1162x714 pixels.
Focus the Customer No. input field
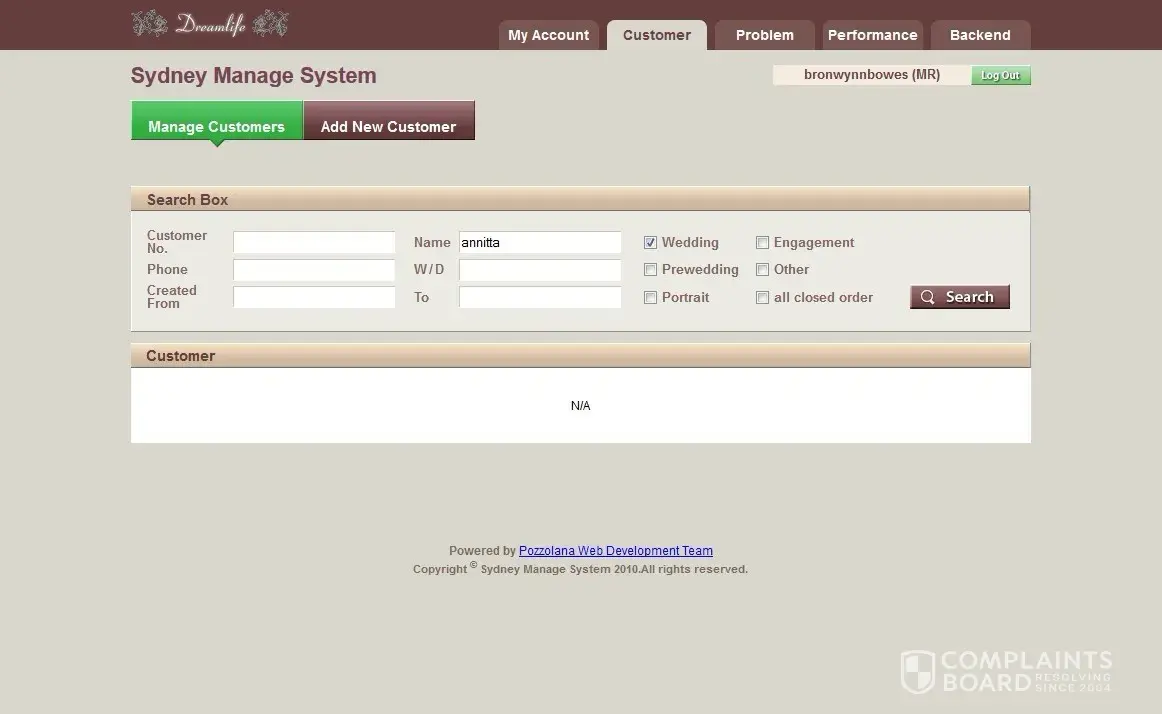pos(314,243)
